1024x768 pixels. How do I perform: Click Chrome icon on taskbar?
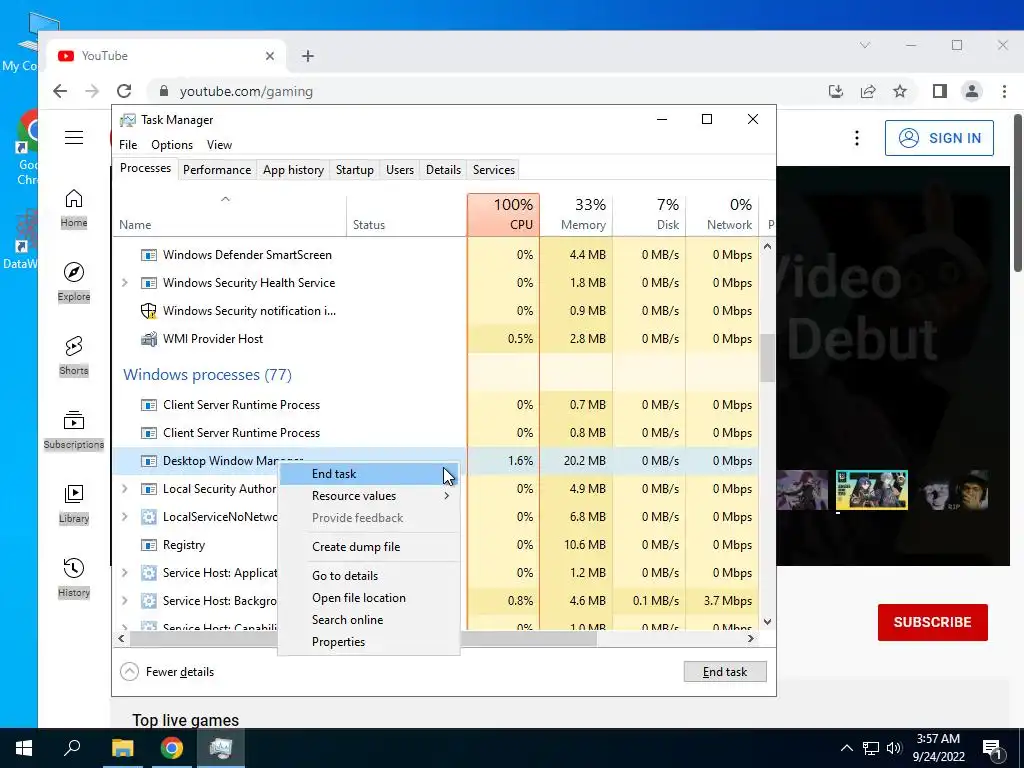[172, 748]
